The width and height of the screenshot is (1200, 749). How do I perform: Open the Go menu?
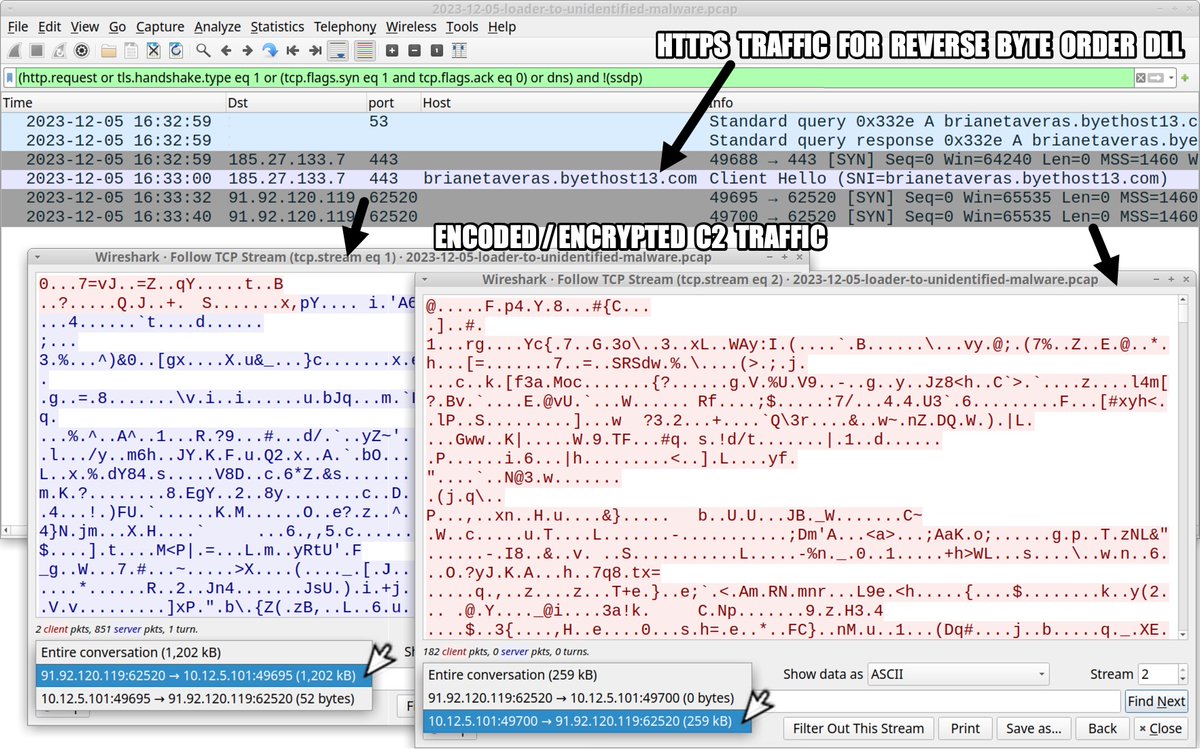[x=118, y=27]
